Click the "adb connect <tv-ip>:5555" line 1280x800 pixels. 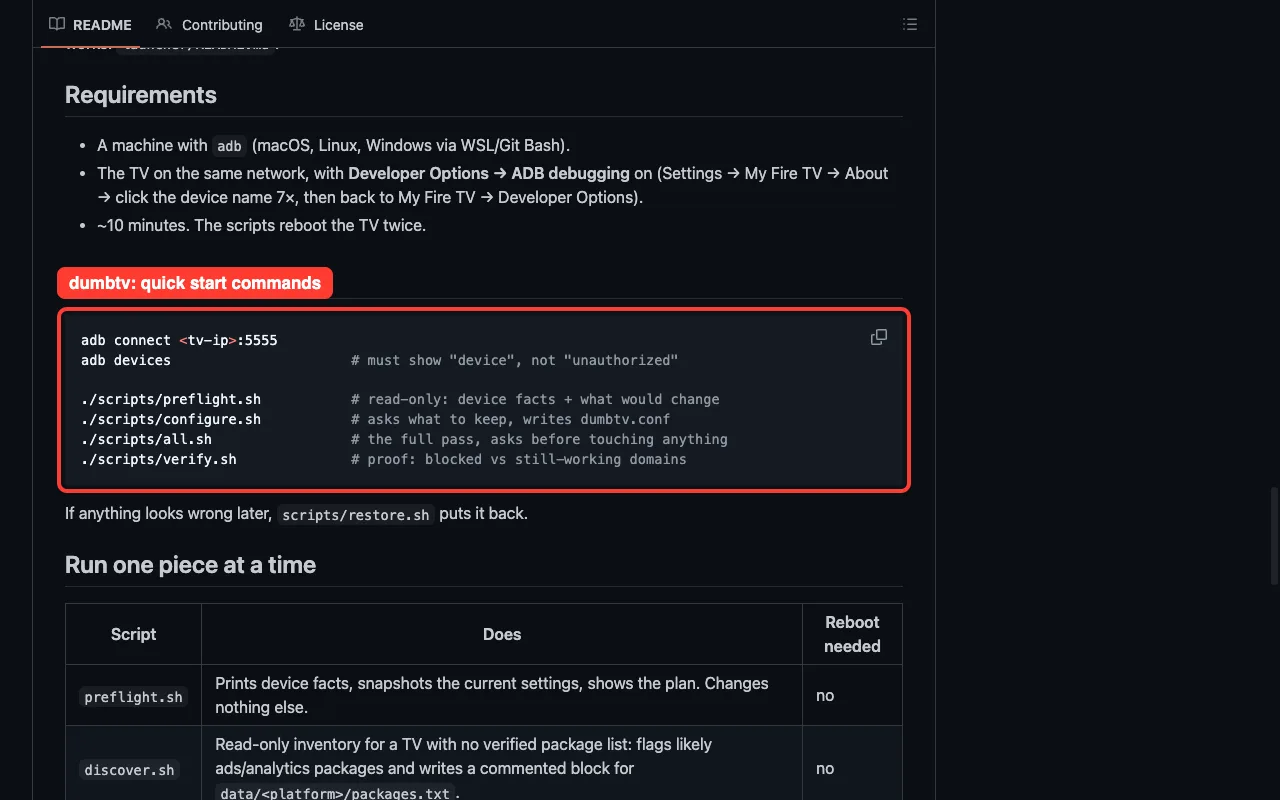point(179,340)
